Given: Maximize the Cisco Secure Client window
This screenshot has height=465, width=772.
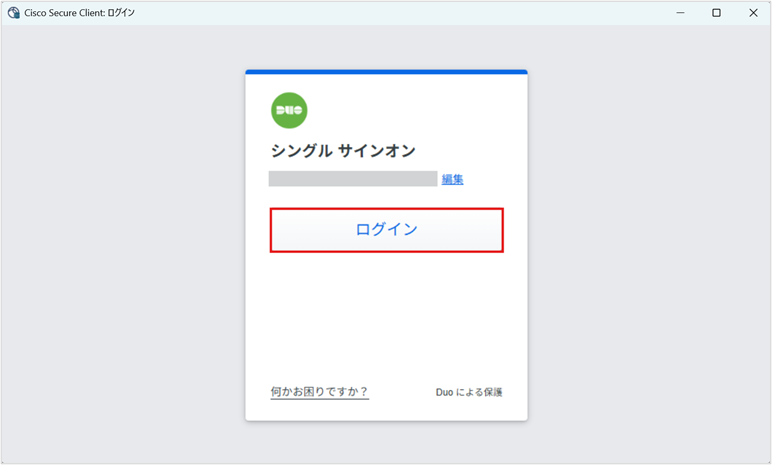Looking at the screenshot, I should tap(716, 13).
